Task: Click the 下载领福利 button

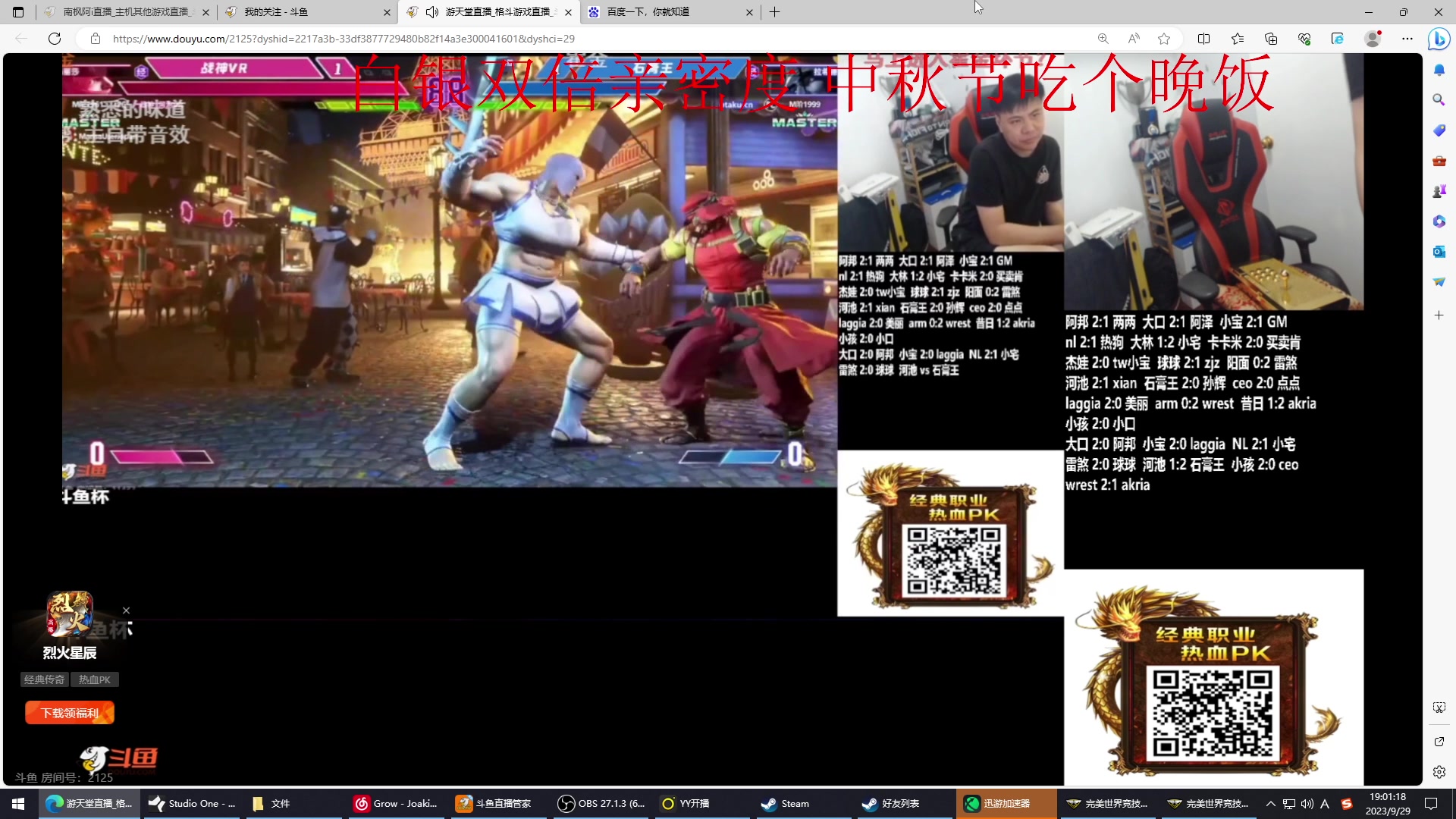Action: (70, 713)
